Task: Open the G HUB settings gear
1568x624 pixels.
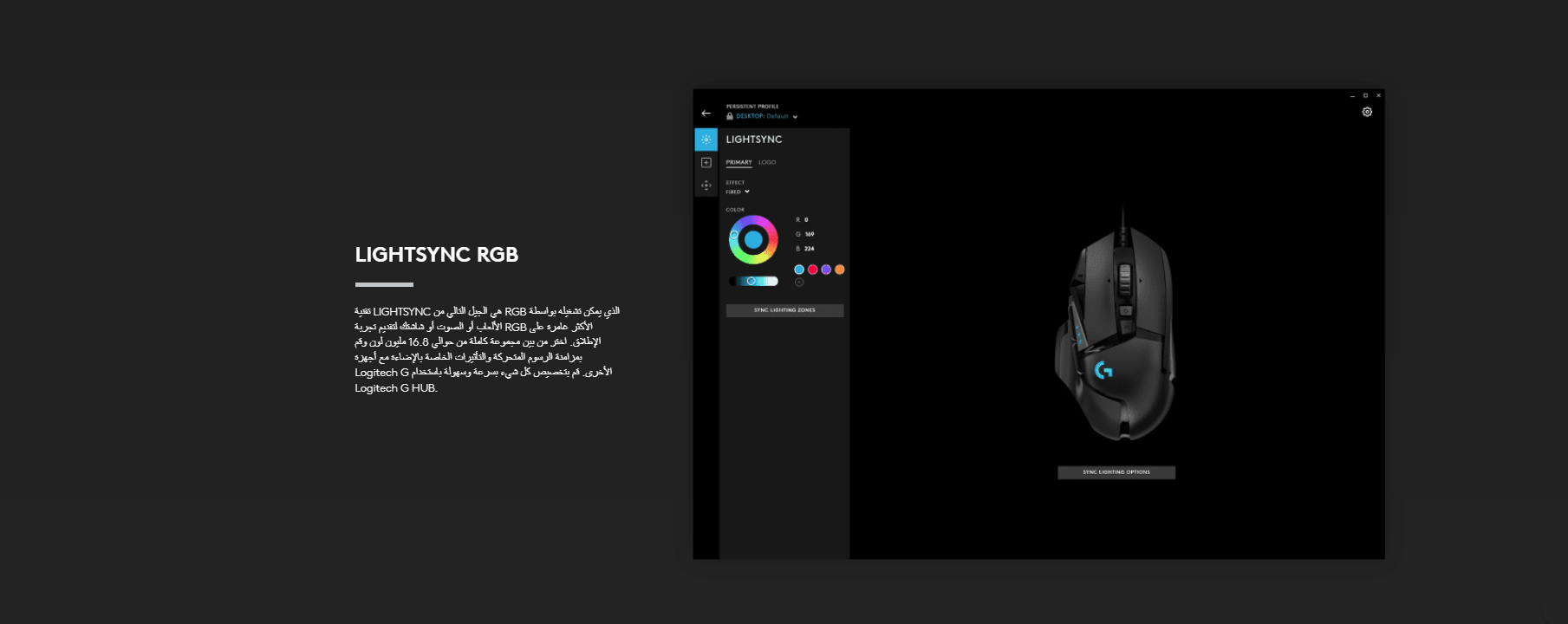Action: click(x=1367, y=112)
